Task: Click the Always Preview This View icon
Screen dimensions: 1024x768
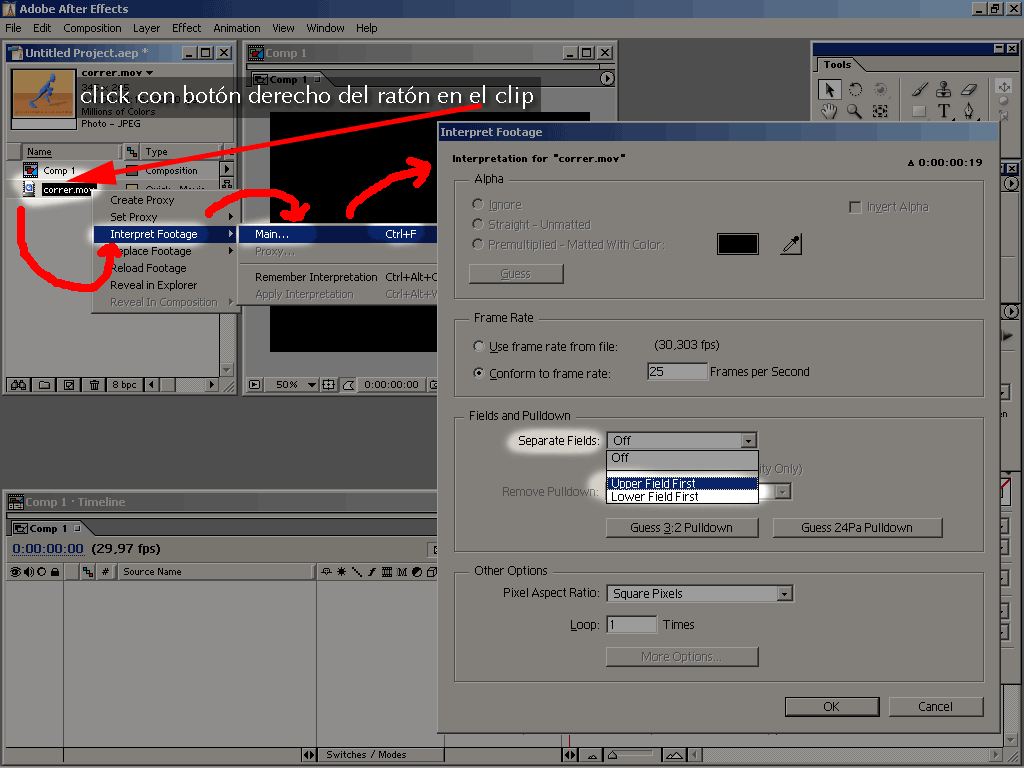Action: click(255, 385)
